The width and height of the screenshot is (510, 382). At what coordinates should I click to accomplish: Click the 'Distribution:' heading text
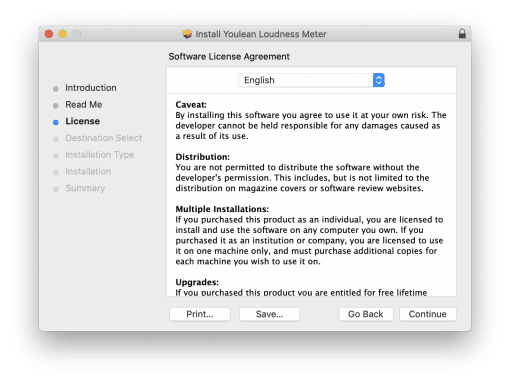pyautogui.click(x=203, y=157)
